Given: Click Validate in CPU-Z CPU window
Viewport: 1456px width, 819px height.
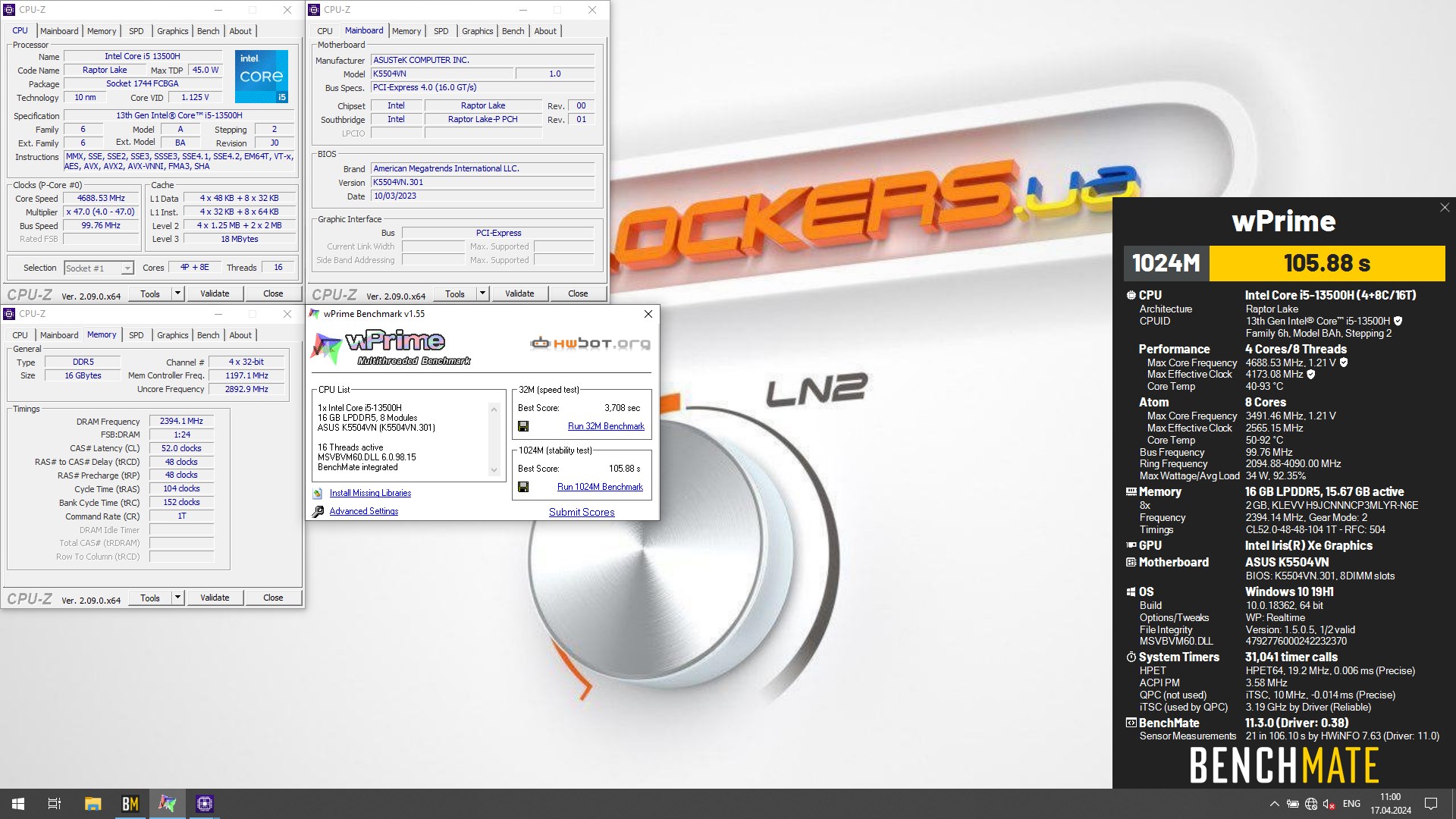Looking at the screenshot, I should (x=215, y=293).
